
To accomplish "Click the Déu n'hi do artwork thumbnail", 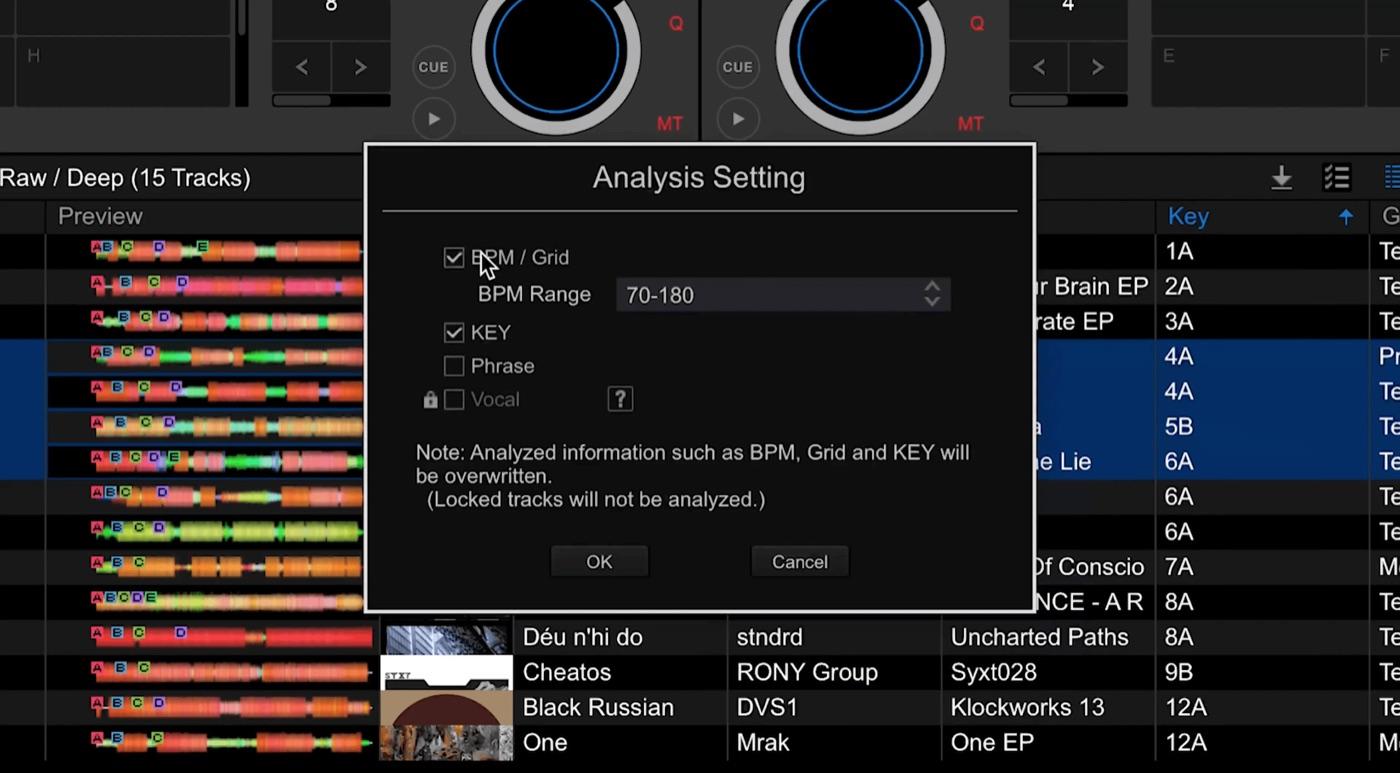I will click(x=446, y=637).
